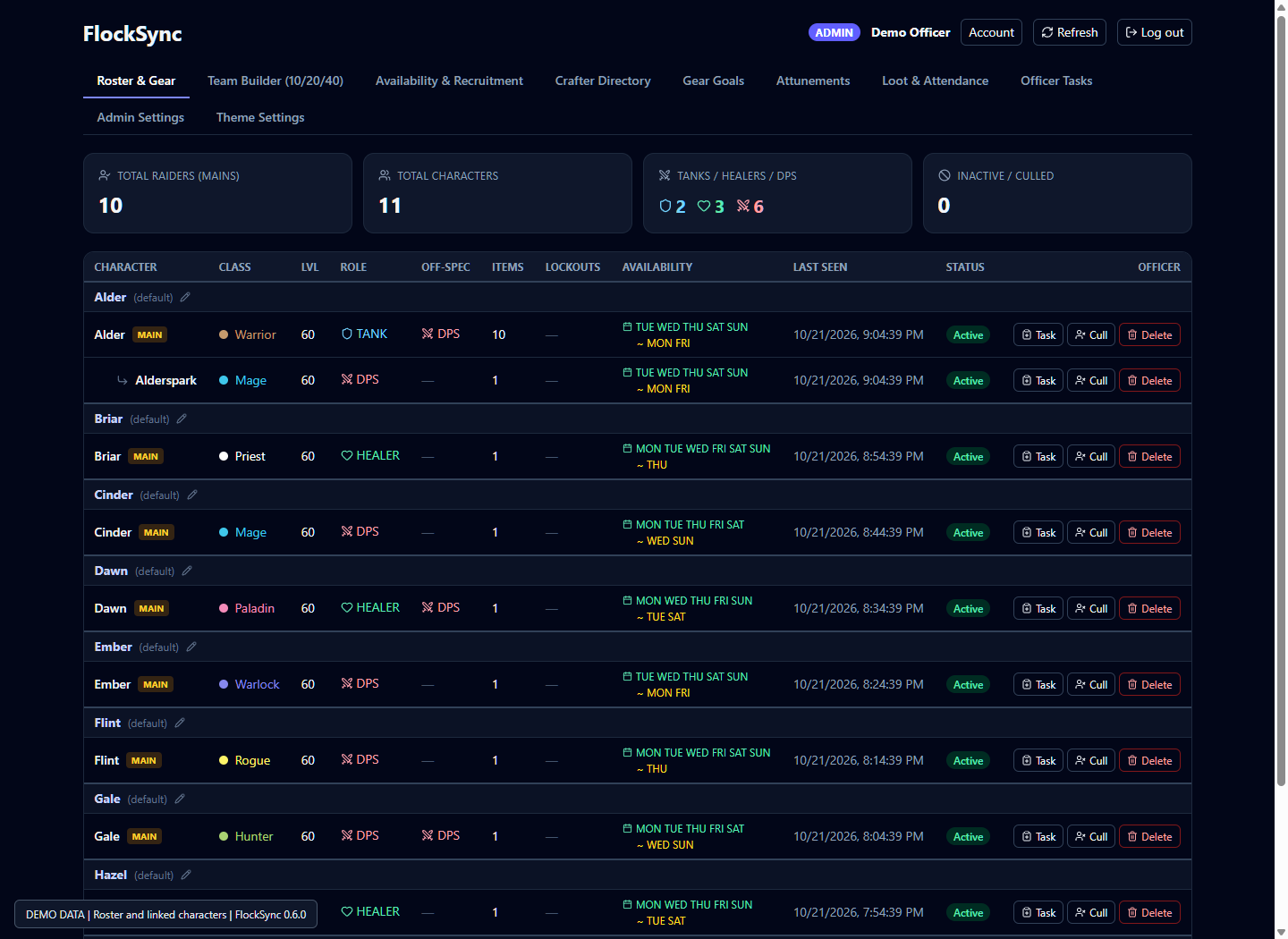Edit Gale group name pencil icon
Screen dimensions: 1288x939
180,799
